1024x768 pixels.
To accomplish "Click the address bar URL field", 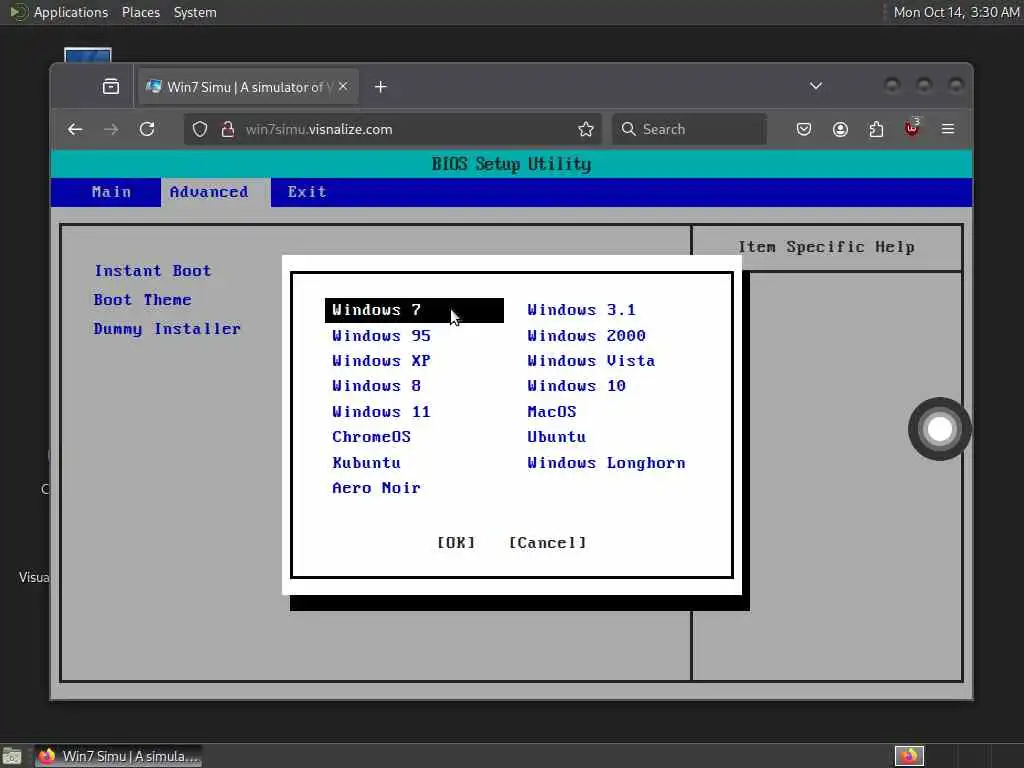I will coord(392,129).
